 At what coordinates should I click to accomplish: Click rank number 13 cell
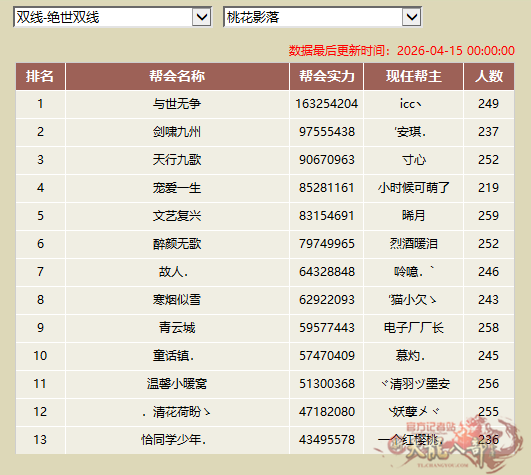click(40, 440)
